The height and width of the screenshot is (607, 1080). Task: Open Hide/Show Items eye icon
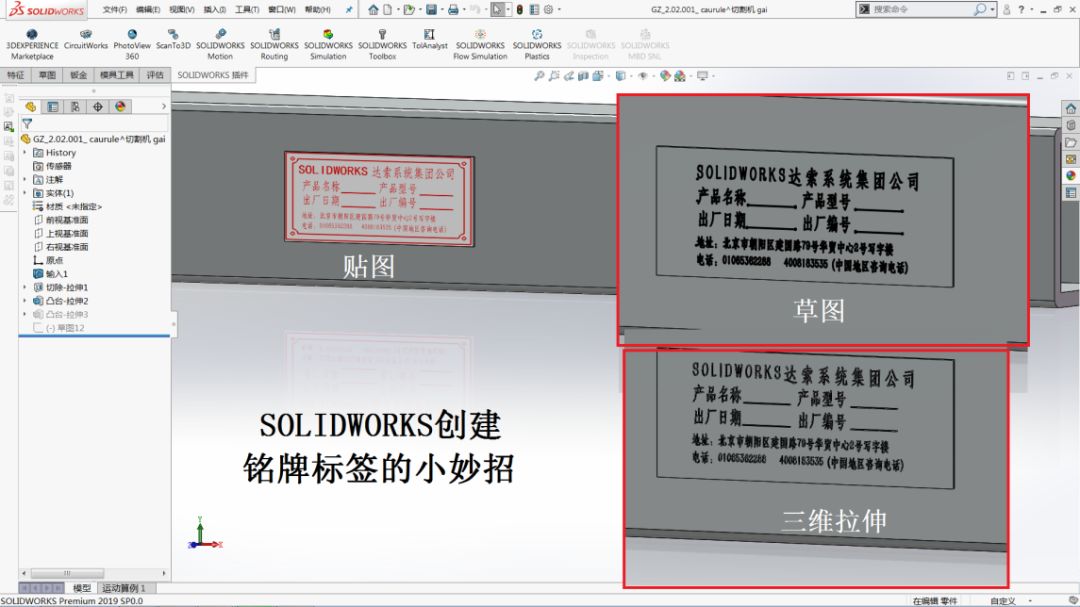[x=643, y=76]
